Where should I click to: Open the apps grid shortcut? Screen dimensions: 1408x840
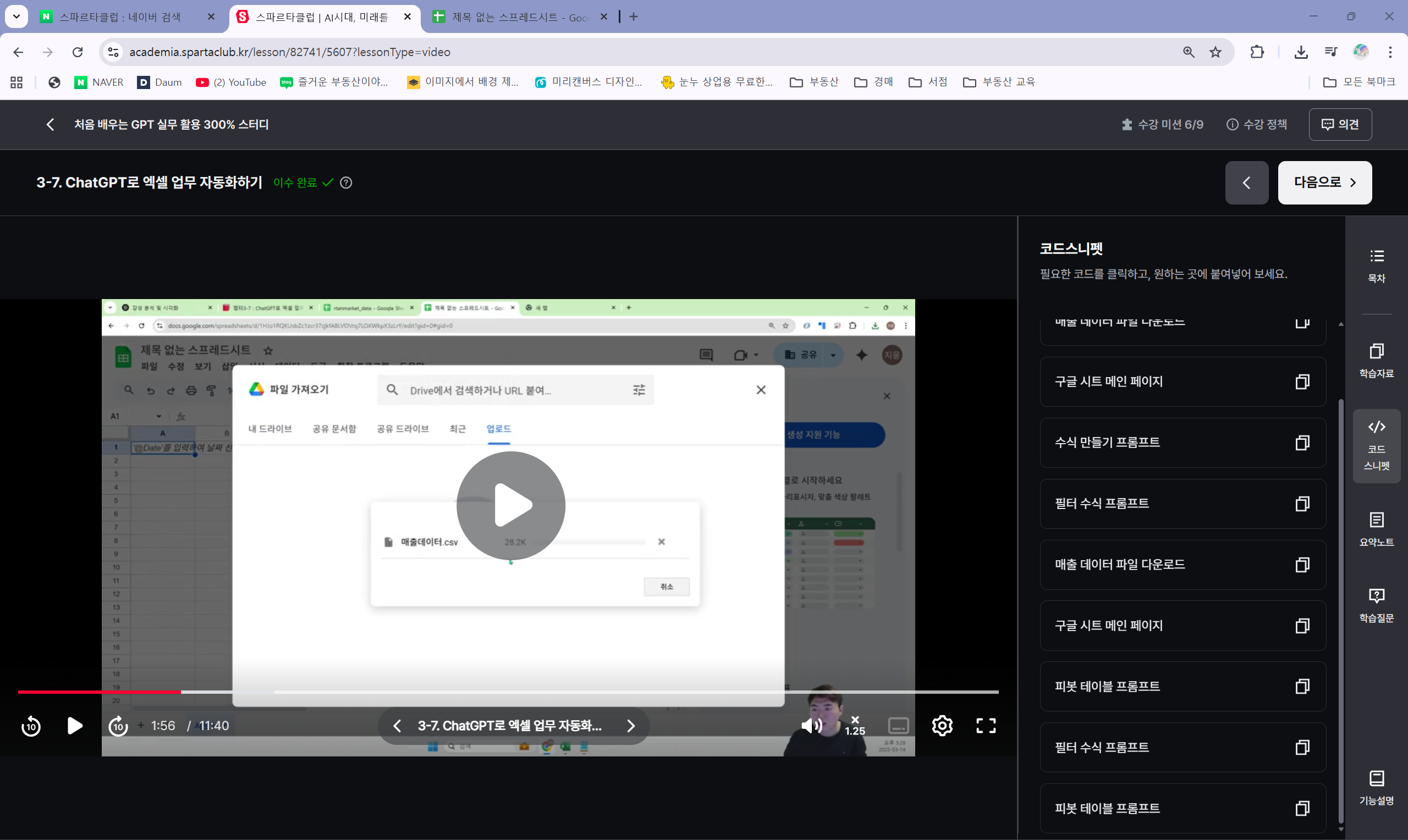click(16, 82)
